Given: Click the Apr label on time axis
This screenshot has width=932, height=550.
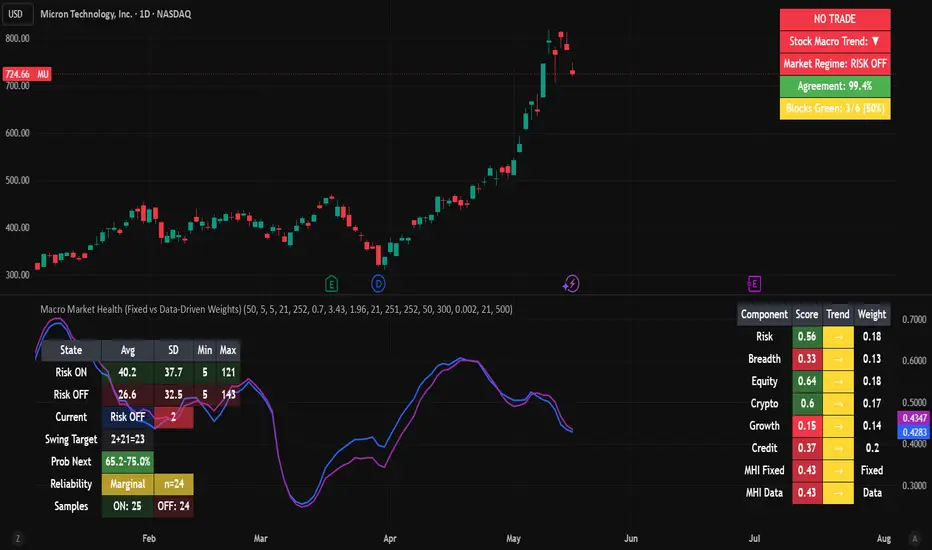Looking at the screenshot, I should point(390,539).
